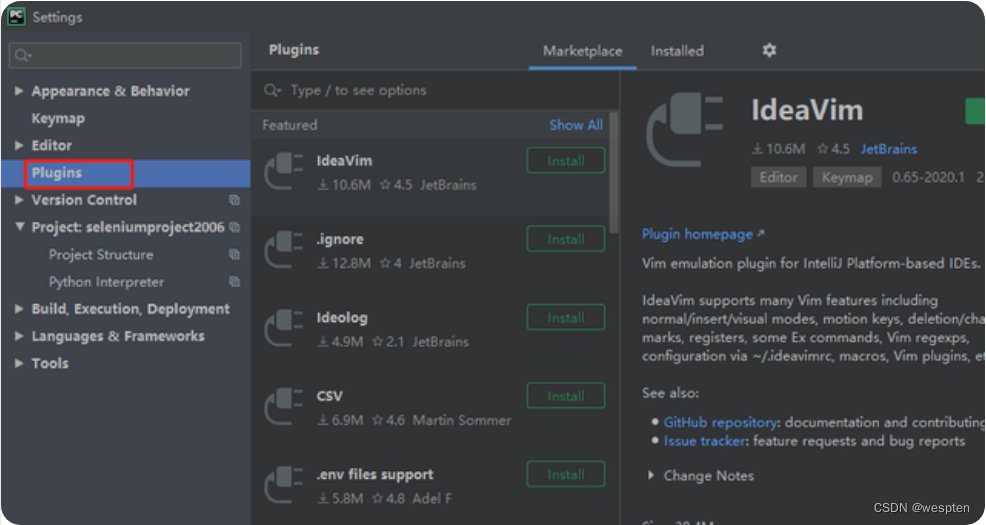Expand Change Notes section
This screenshot has height=525, width=986.
[651, 475]
